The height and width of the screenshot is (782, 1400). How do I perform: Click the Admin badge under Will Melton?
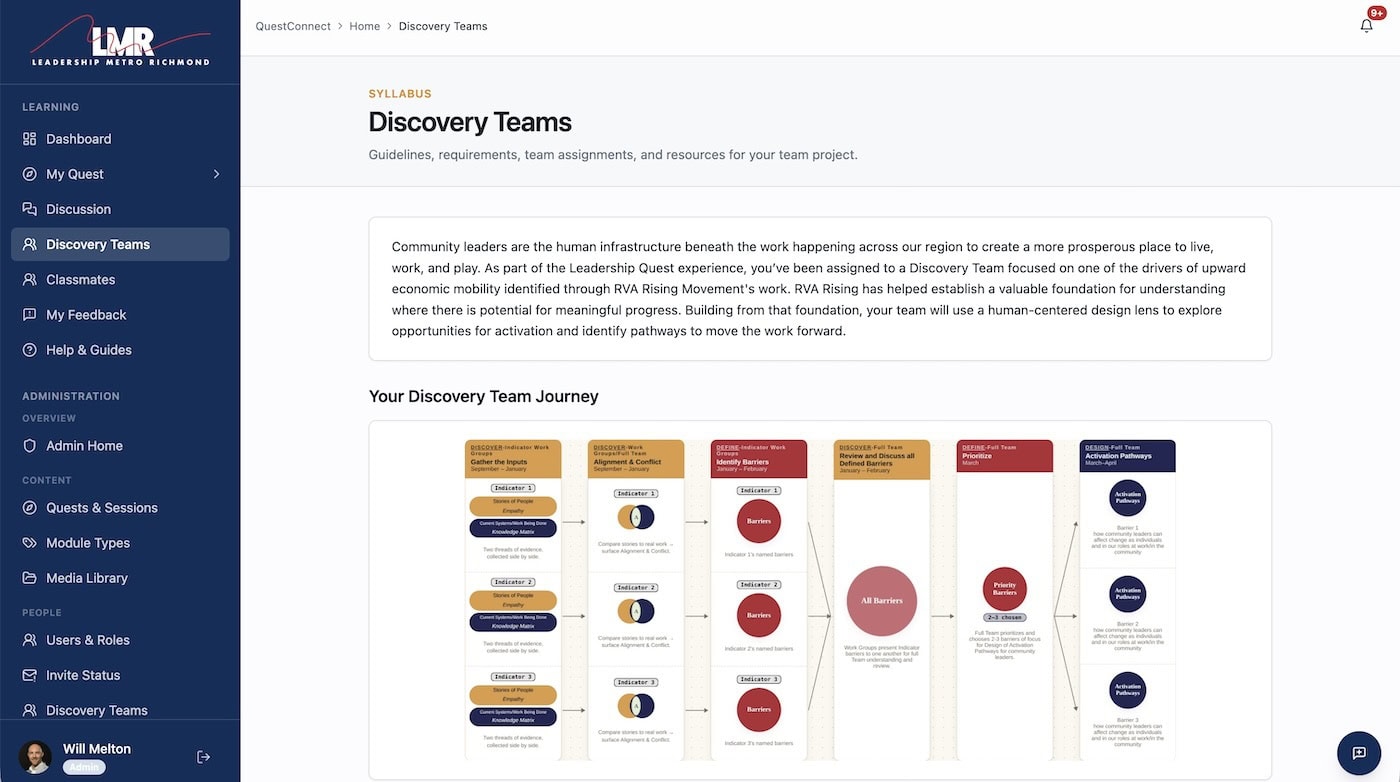(84, 768)
